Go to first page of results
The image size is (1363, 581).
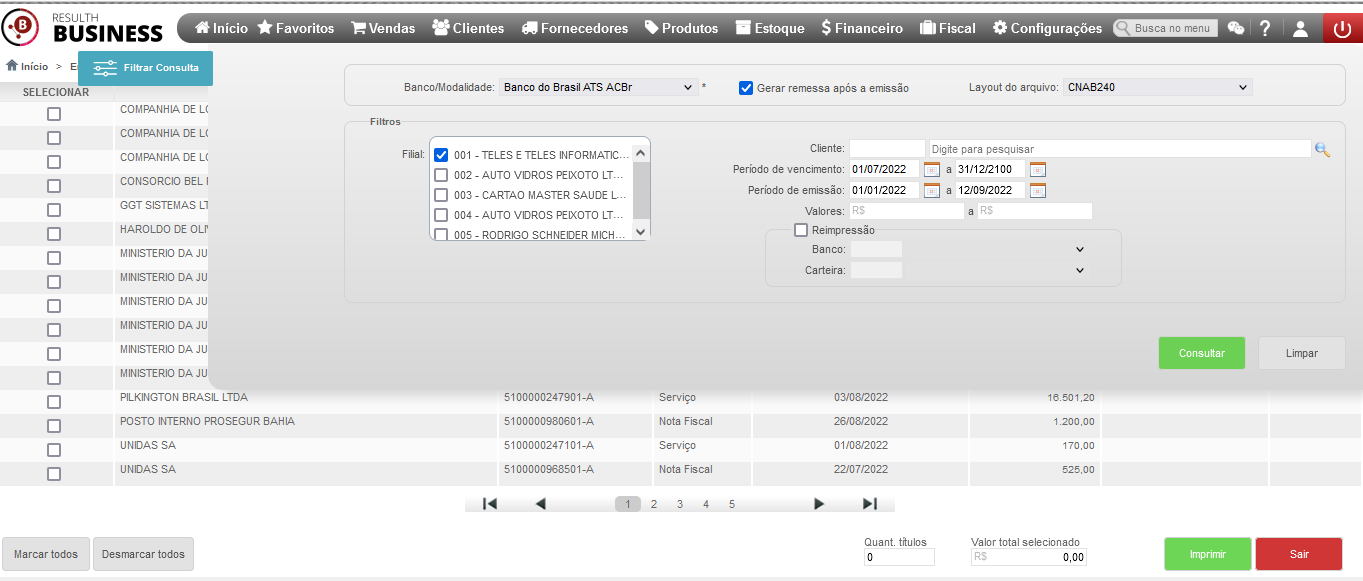click(x=490, y=504)
